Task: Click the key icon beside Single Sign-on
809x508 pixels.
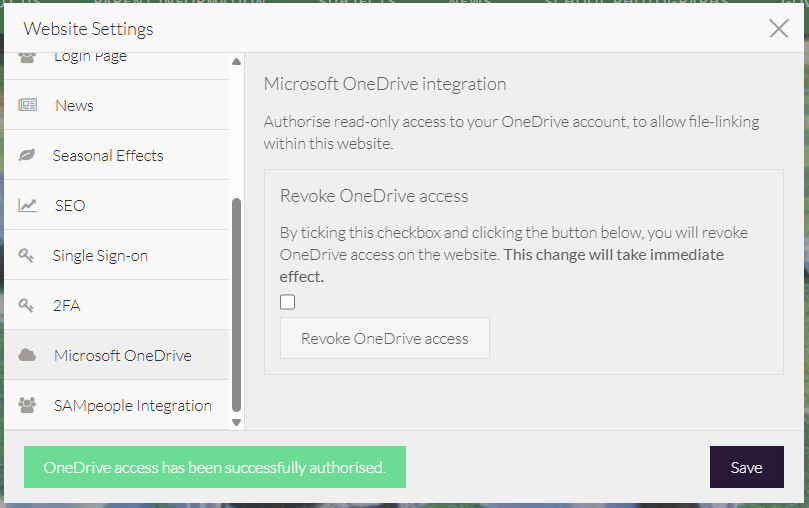Action: [28, 255]
